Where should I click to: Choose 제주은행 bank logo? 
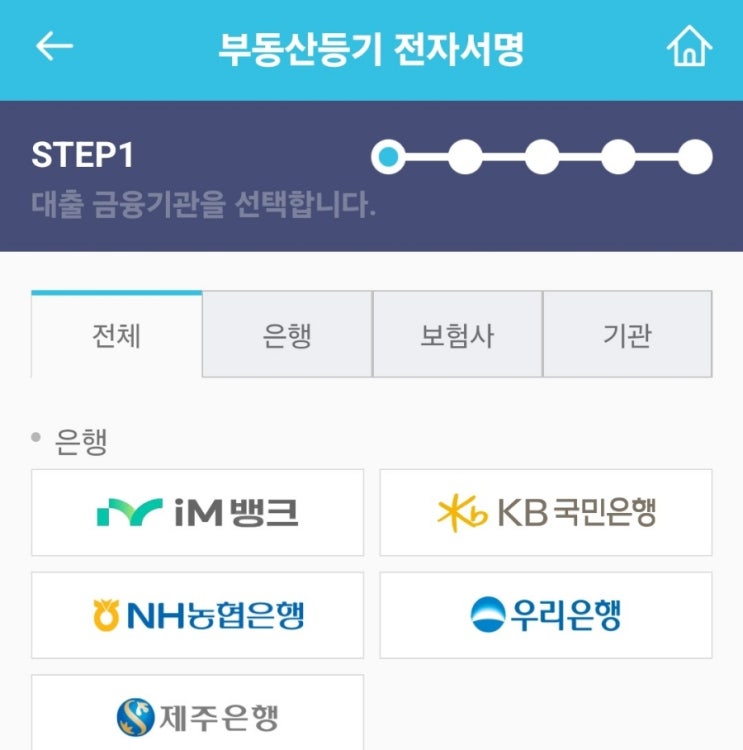click(198, 713)
